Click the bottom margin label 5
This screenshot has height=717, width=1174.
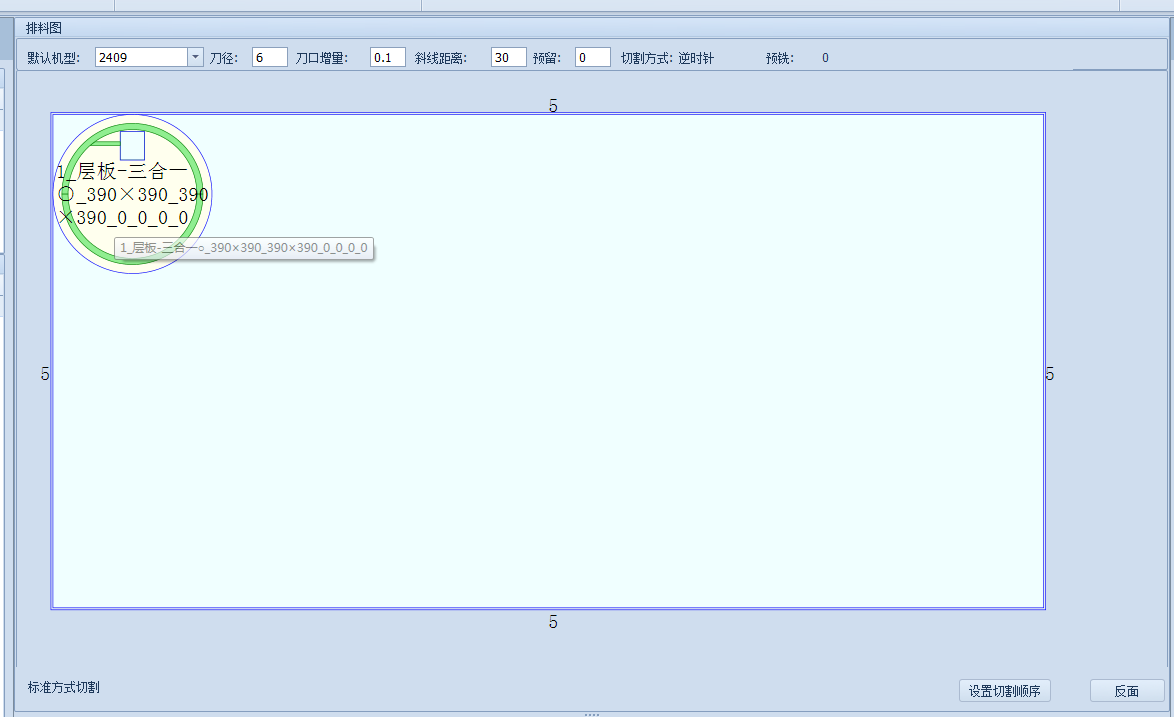(553, 622)
